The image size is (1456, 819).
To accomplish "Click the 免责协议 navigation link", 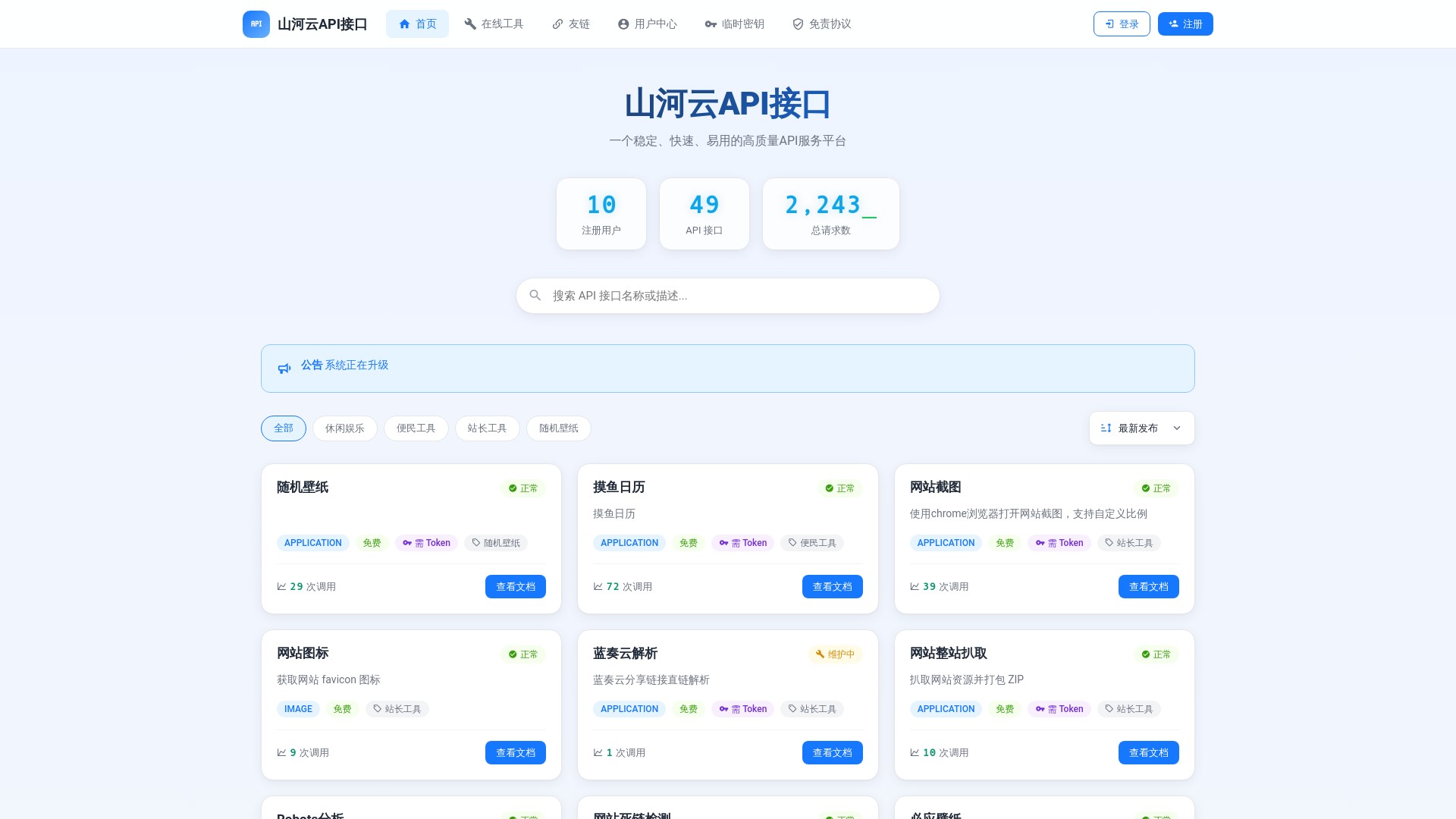I will [821, 24].
